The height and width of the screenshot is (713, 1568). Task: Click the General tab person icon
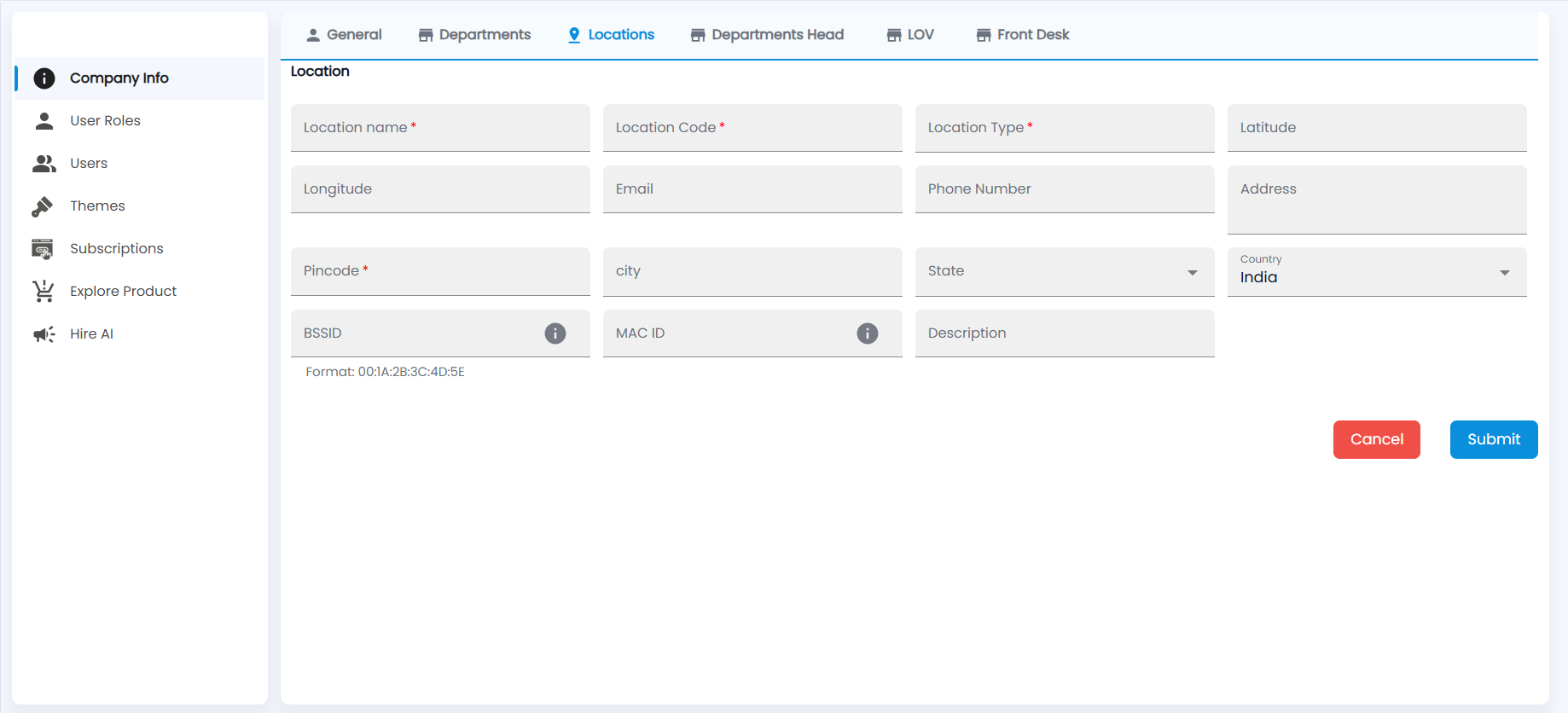click(x=313, y=35)
